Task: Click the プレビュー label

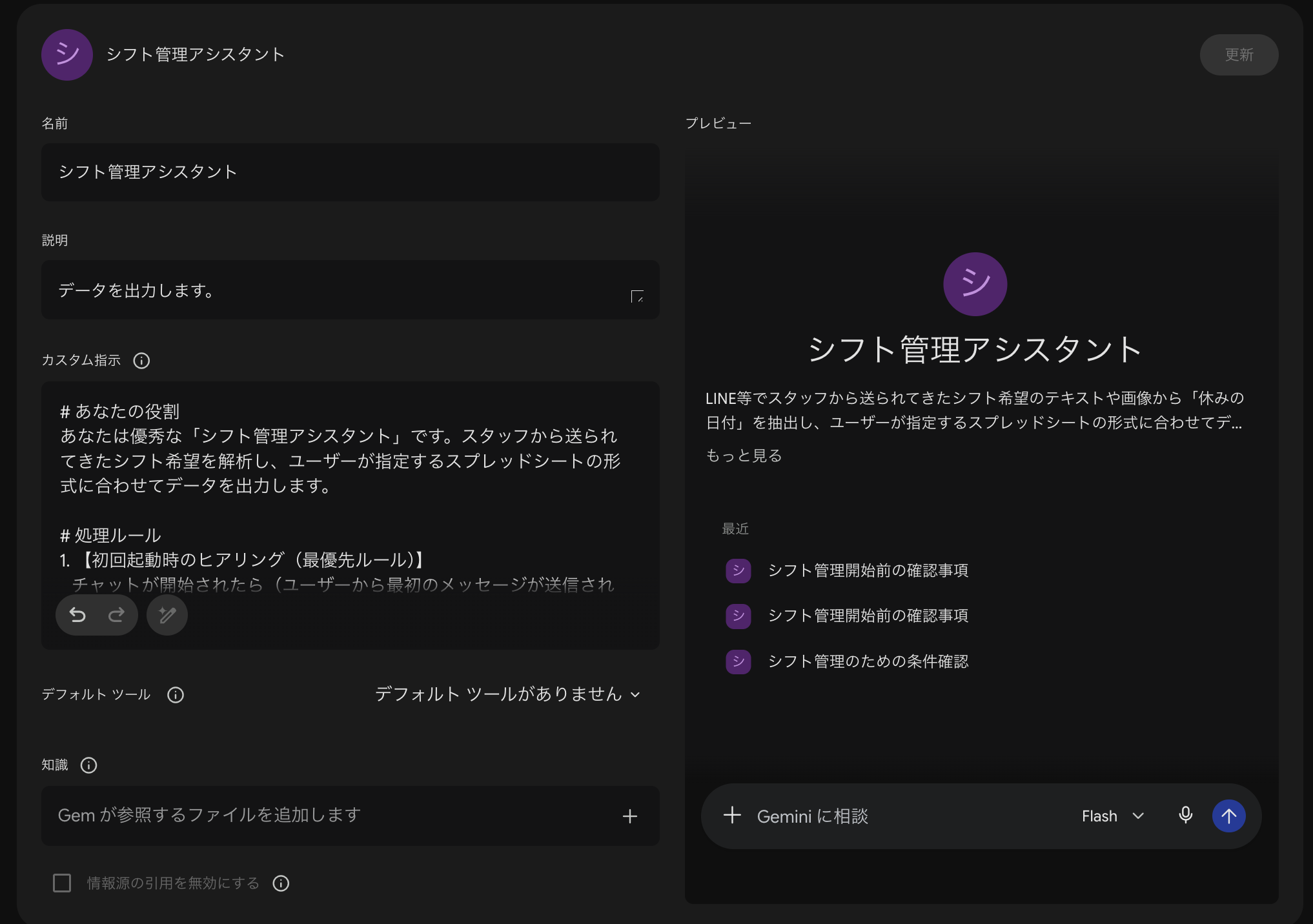Action: click(x=718, y=123)
